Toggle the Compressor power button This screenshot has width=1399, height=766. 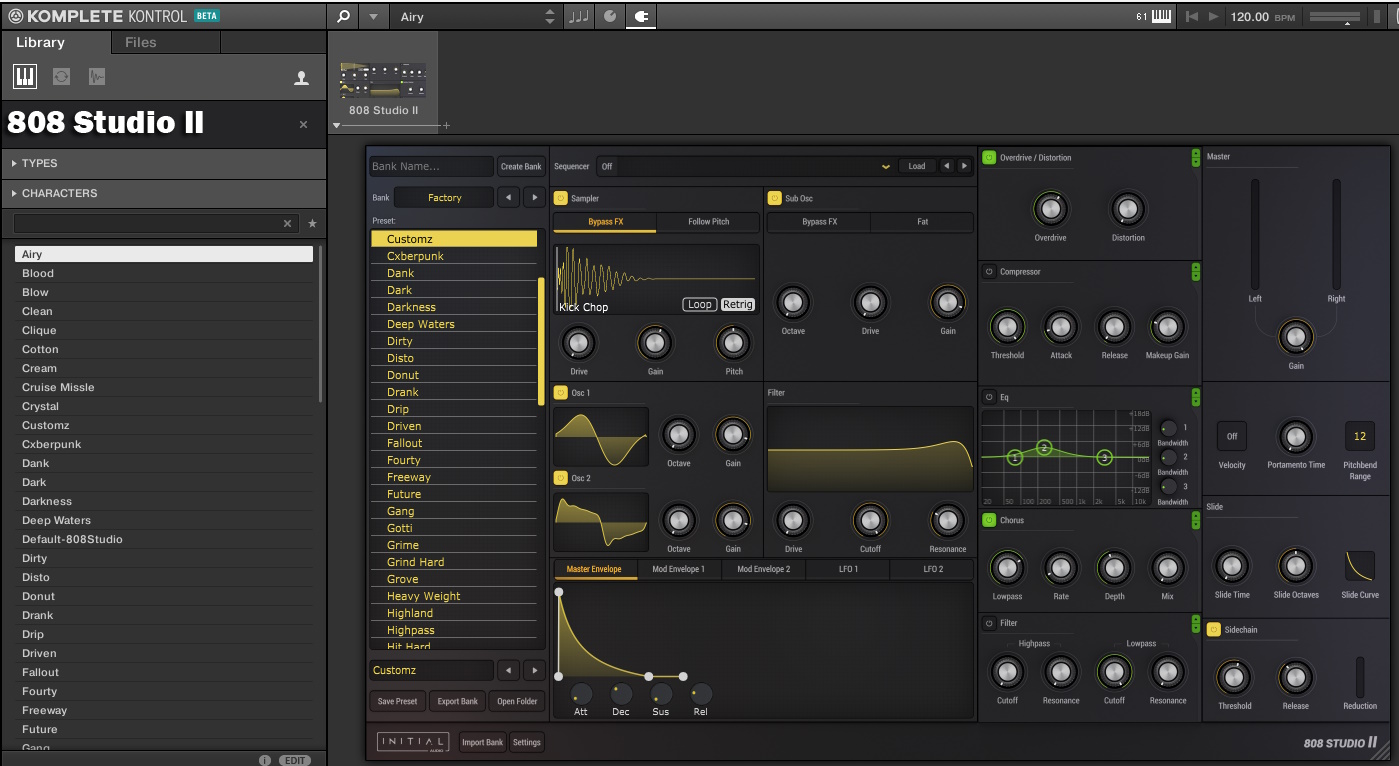click(989, 272)
